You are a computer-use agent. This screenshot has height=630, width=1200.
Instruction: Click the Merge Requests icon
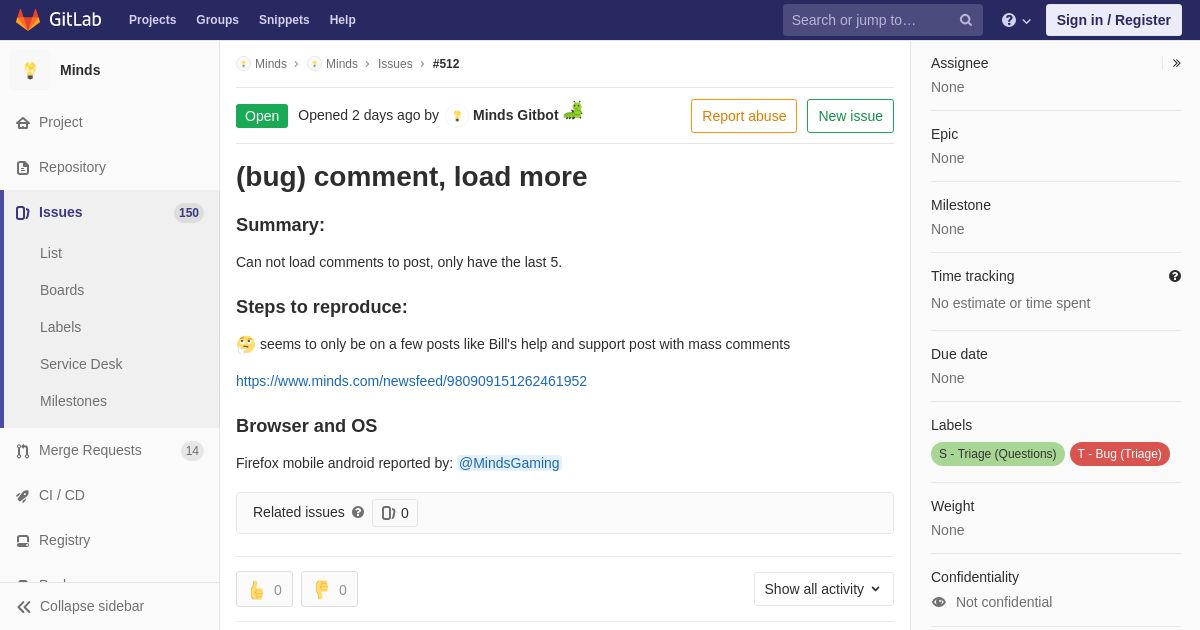click(x=23, y=451)
